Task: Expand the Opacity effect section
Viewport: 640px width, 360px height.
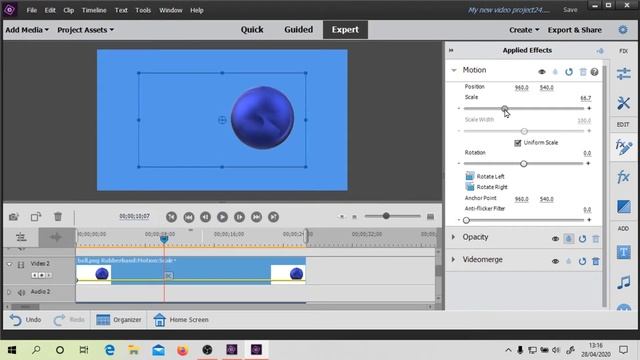Action: pyautogui.click(x=453, y=237)
